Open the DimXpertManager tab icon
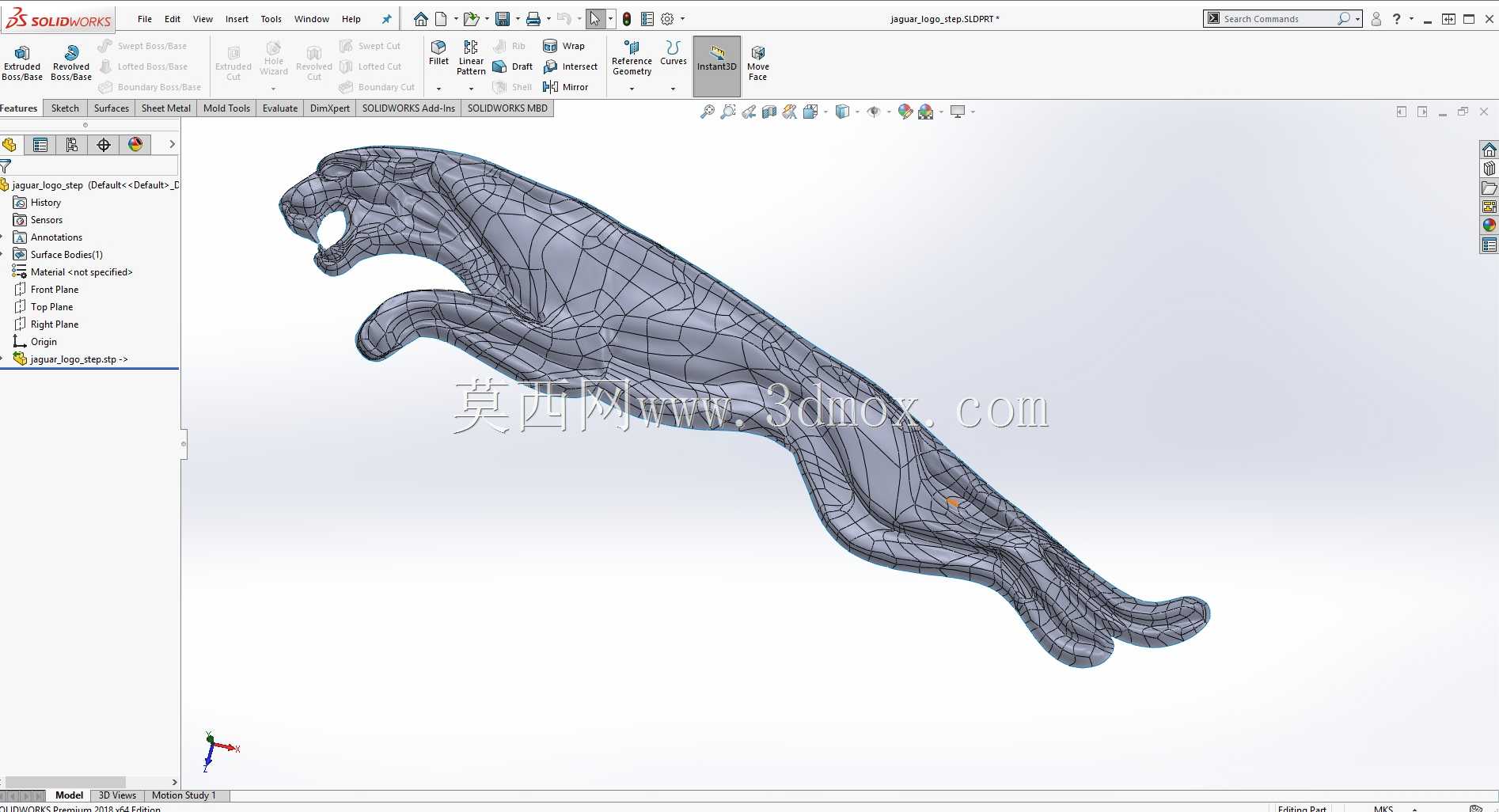Image resolution: width=1499 pixels, height=812 pixels. [104, 144]
